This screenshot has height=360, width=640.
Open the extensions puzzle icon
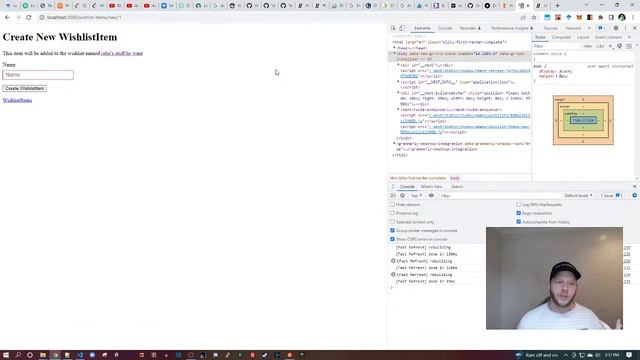click(x=600, y=18)
